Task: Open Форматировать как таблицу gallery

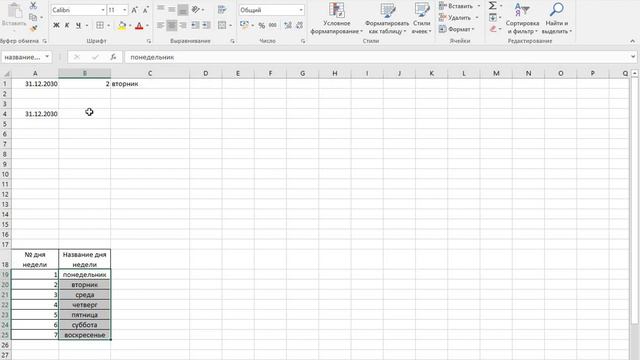Action: pyautogui.click(x=387, y=18)
